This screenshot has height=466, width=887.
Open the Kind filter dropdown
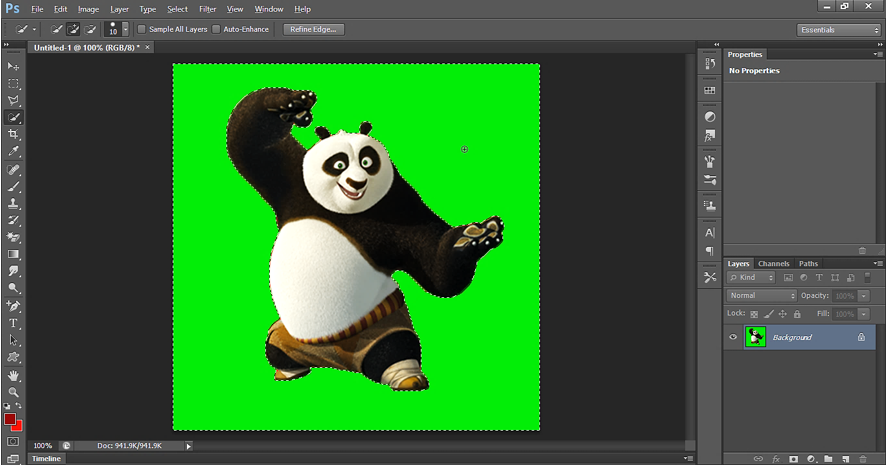(751, 278)
